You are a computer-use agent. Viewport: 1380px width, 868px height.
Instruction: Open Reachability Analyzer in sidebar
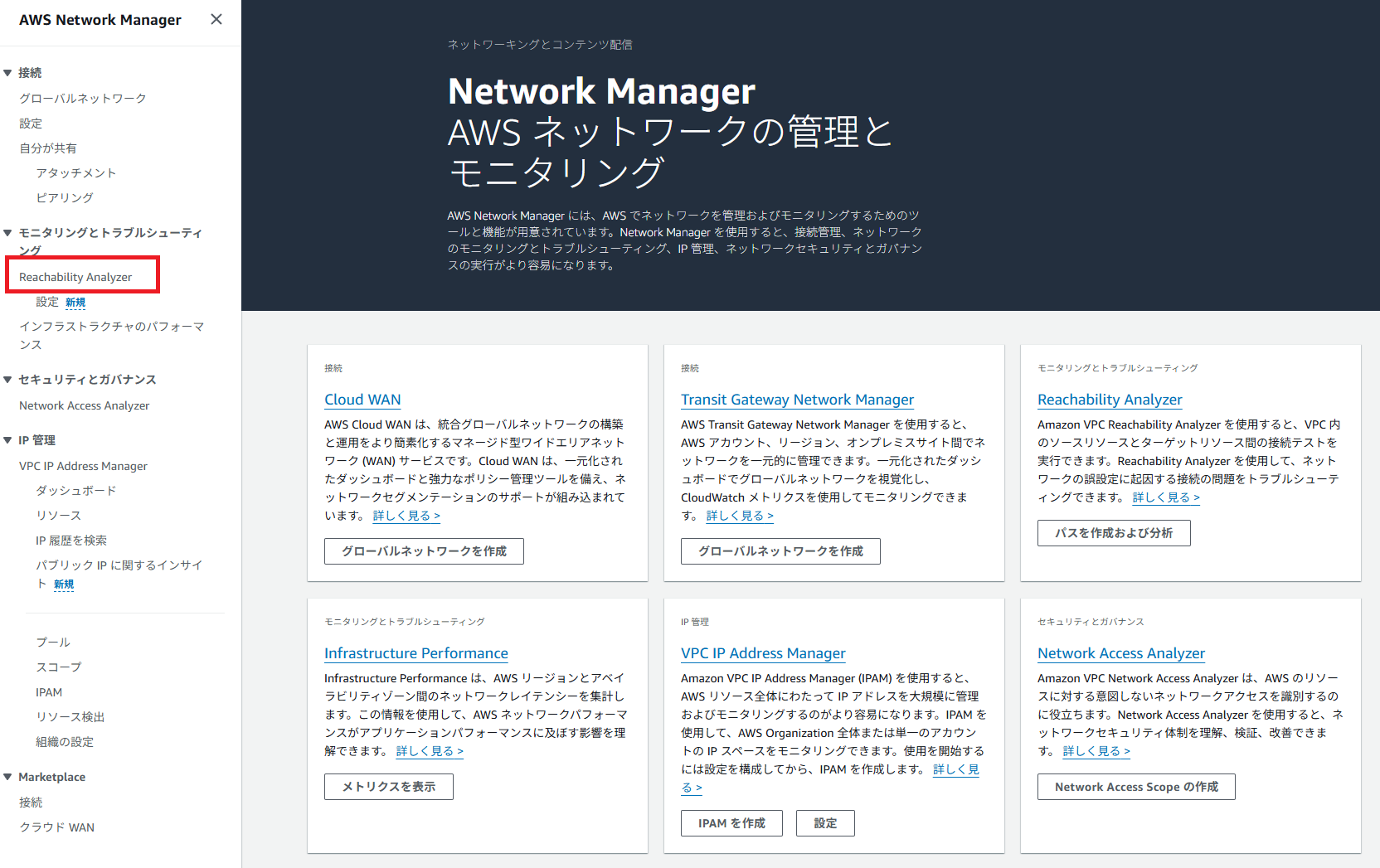coord(75,277)
